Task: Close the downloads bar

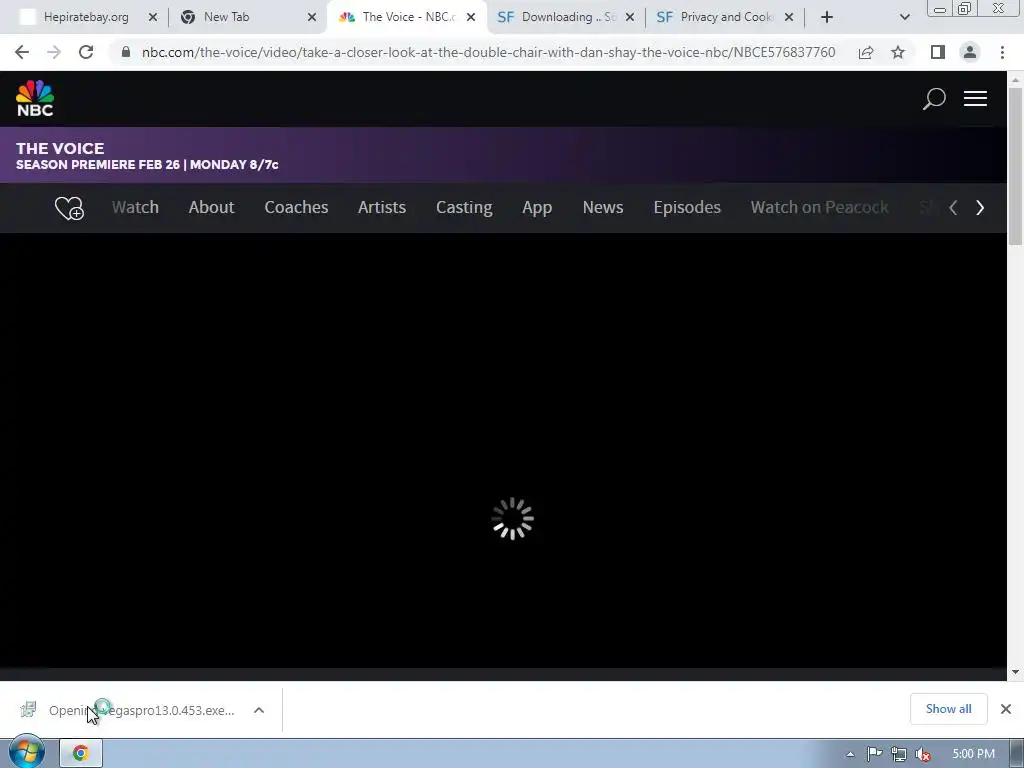Action: [1006, 709]
